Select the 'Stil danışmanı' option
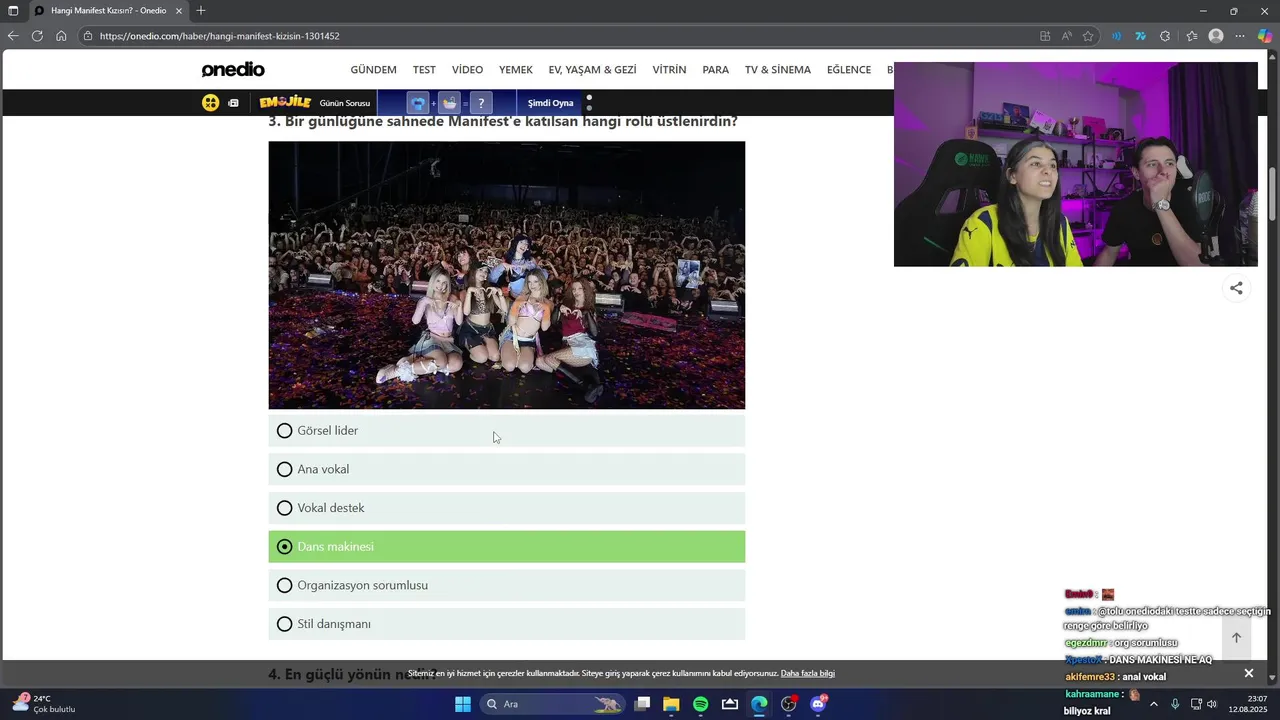 tap(506, 624)
